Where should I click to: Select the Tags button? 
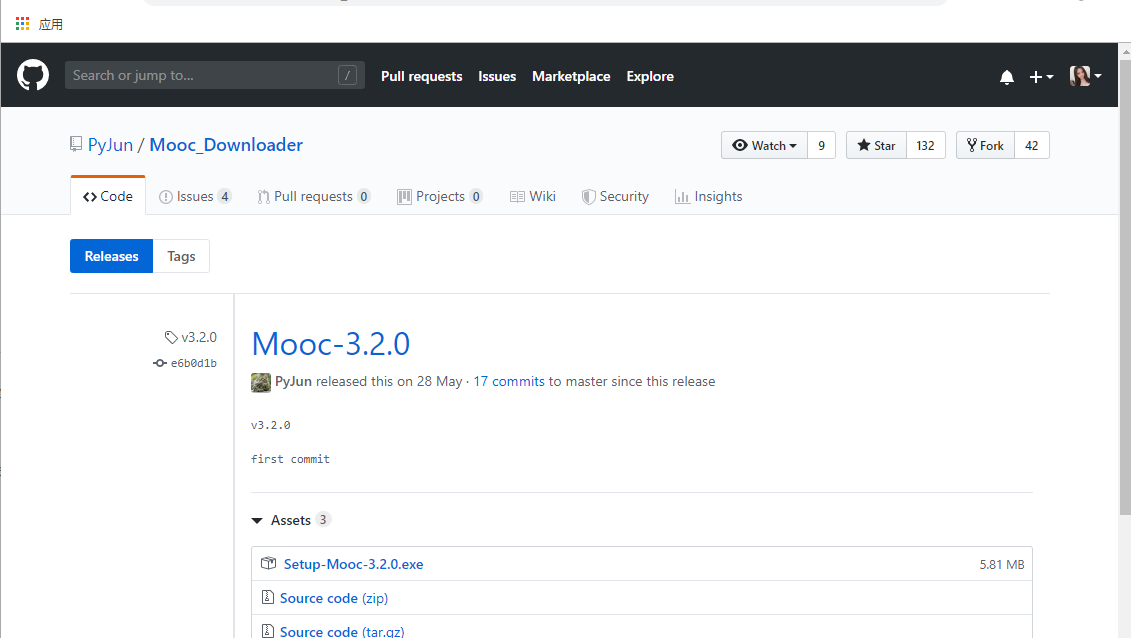181,256
